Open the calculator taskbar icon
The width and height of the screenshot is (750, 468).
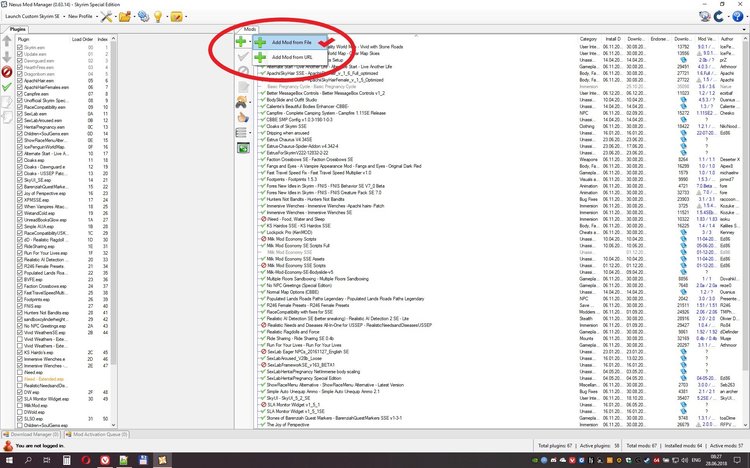point(66,460)
